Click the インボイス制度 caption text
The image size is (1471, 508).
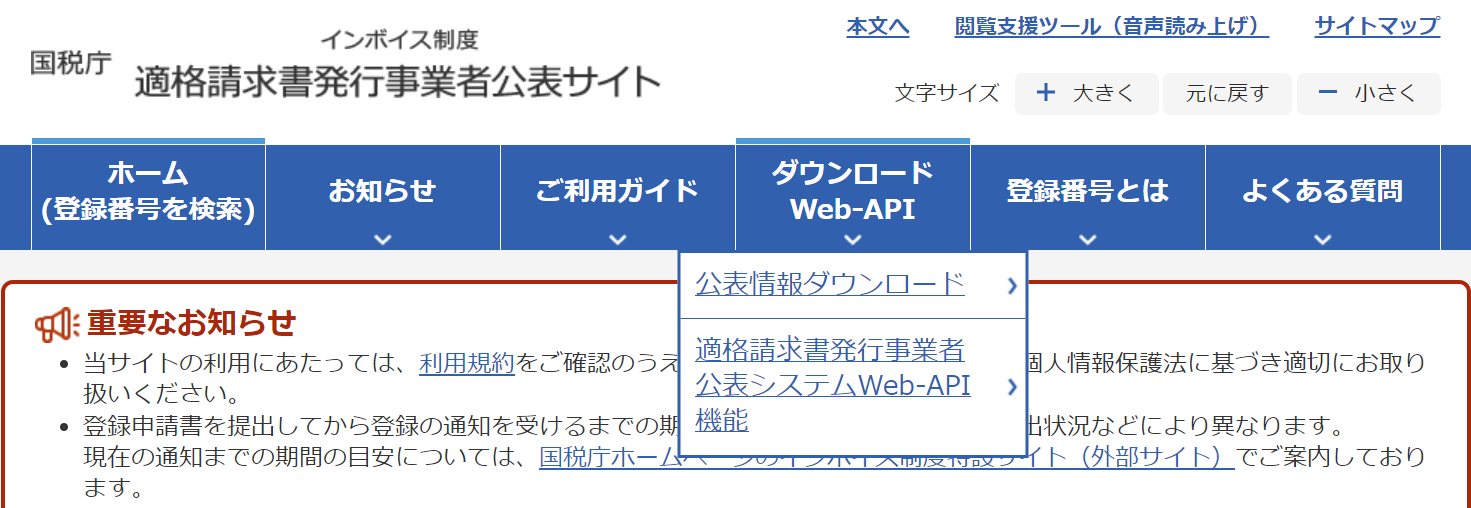[x=399, y=40]
